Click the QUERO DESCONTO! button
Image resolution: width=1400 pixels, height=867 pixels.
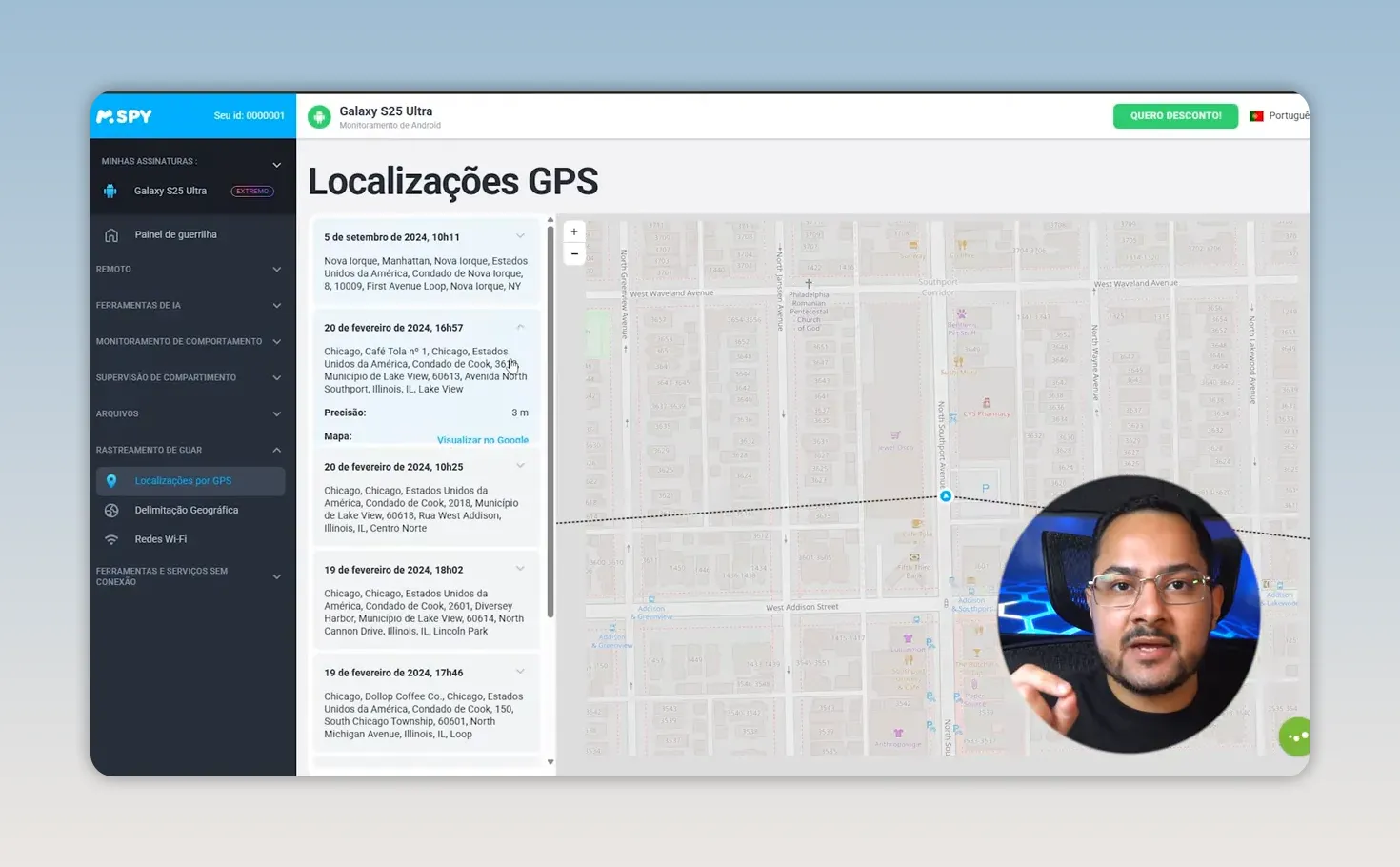[1175, 116]
